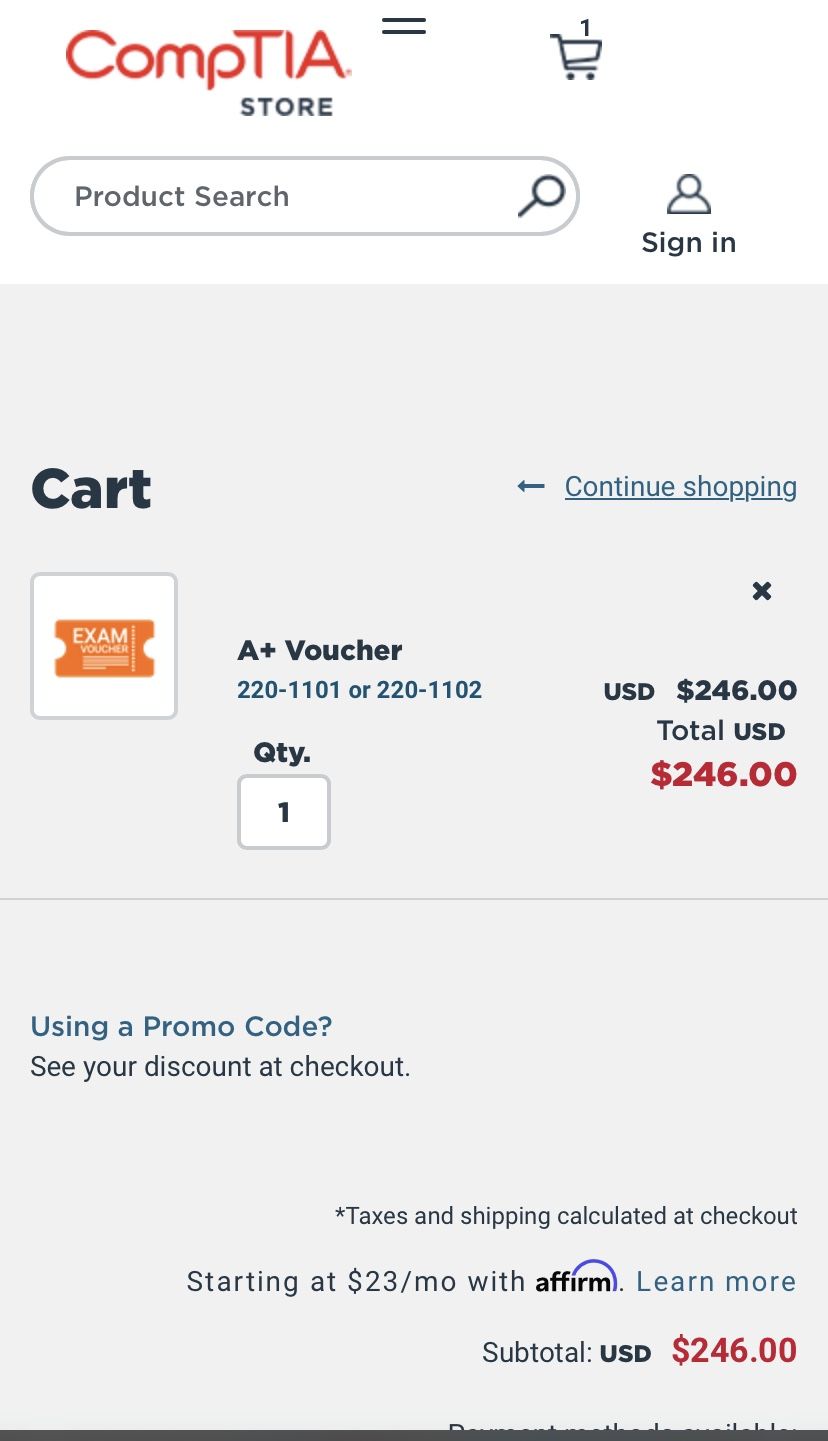Open the A+ Voucher product title

(320, 650)
